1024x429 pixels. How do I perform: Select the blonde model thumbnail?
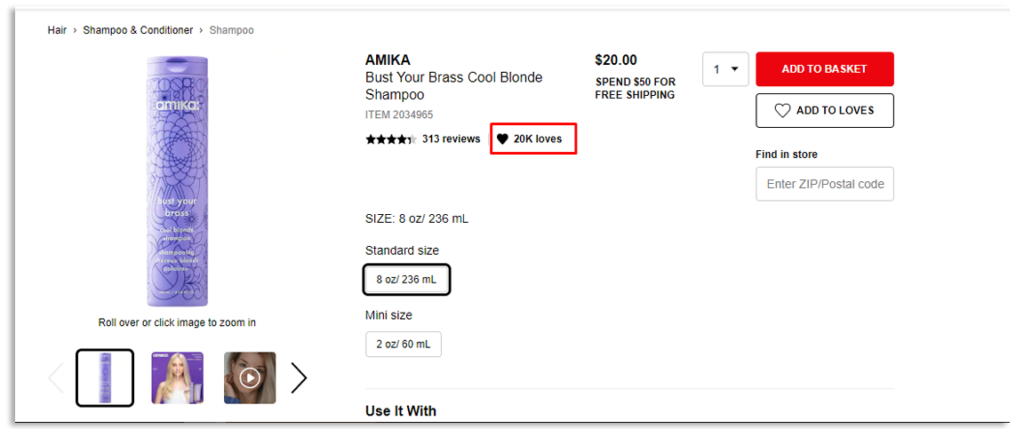[177, 378]
